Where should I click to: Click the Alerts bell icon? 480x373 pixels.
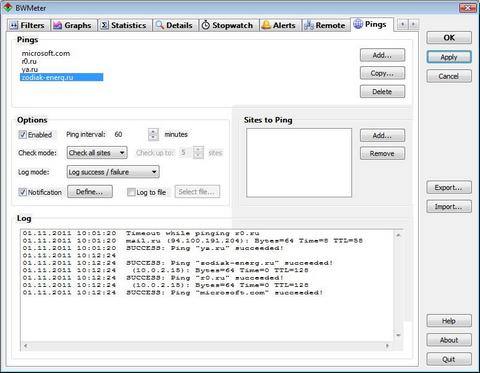[266, 25]
